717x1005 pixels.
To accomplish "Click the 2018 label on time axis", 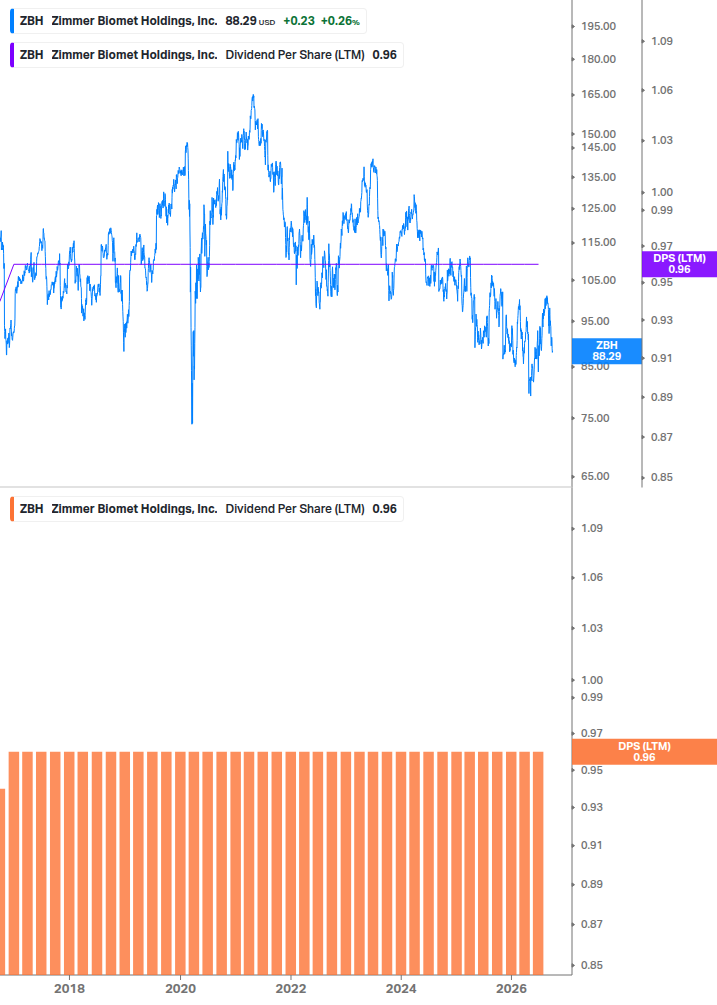I will pyautogui.click(x=69, y=988).
